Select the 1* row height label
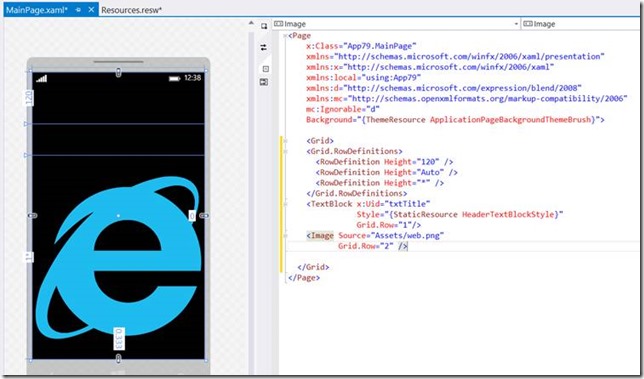The width and height of the screenshot is (644, 379). point(29,257)
